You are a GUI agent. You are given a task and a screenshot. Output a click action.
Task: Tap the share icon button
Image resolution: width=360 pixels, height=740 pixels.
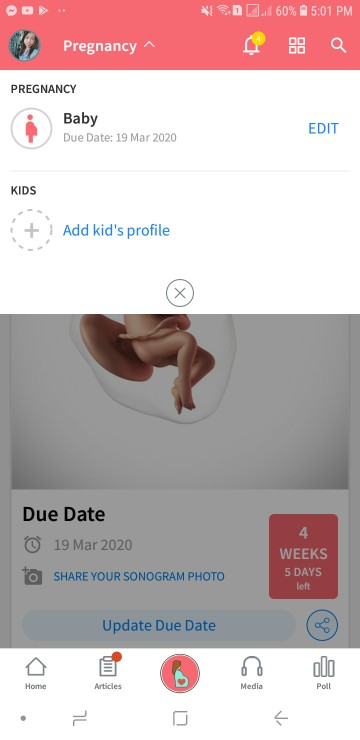[x=322, y=625]
